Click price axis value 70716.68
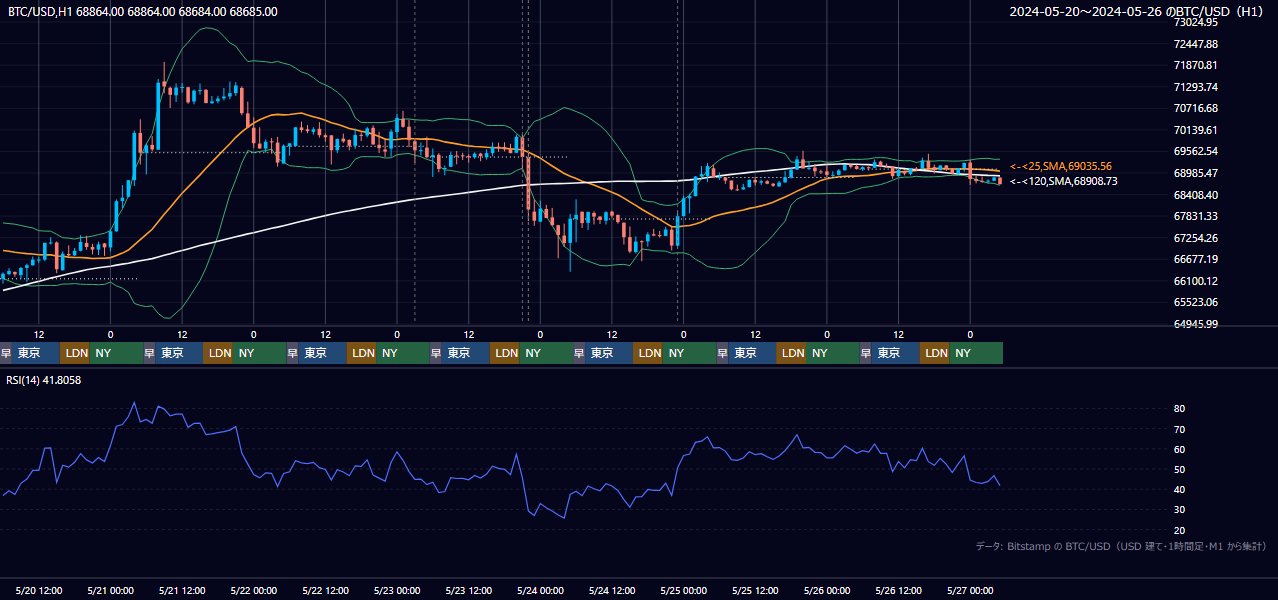1278x600 pixels. (x=1195, y=108)
